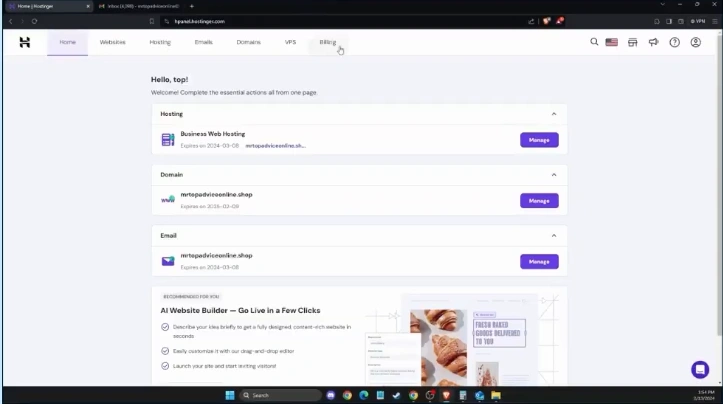Click Manage button in the Domain section
Viewport: 723px width, 404px height.
pos(539,200)
